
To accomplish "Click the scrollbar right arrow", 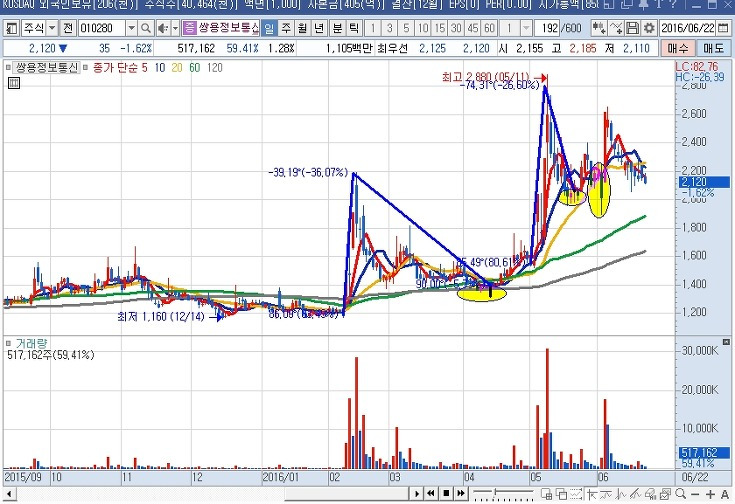I will coord(416,494).
